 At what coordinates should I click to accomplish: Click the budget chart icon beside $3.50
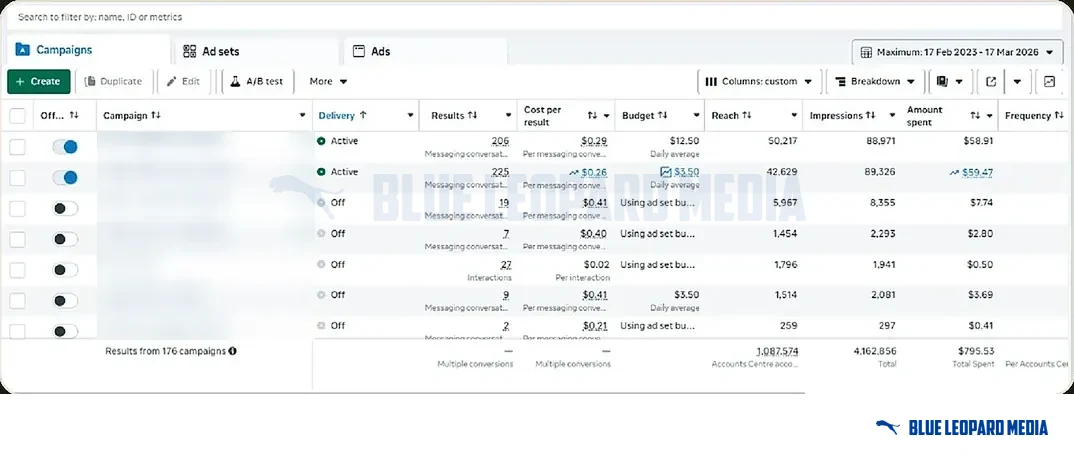click(x=666, y=172)
